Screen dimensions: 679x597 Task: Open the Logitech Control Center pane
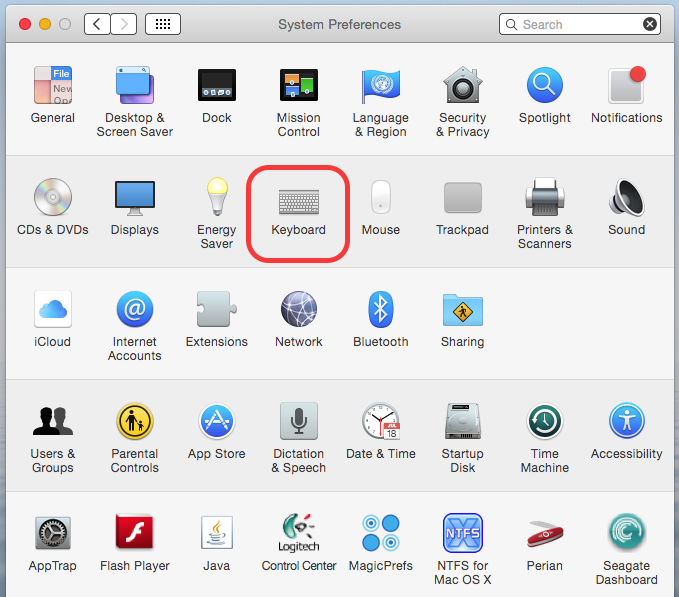298,534
